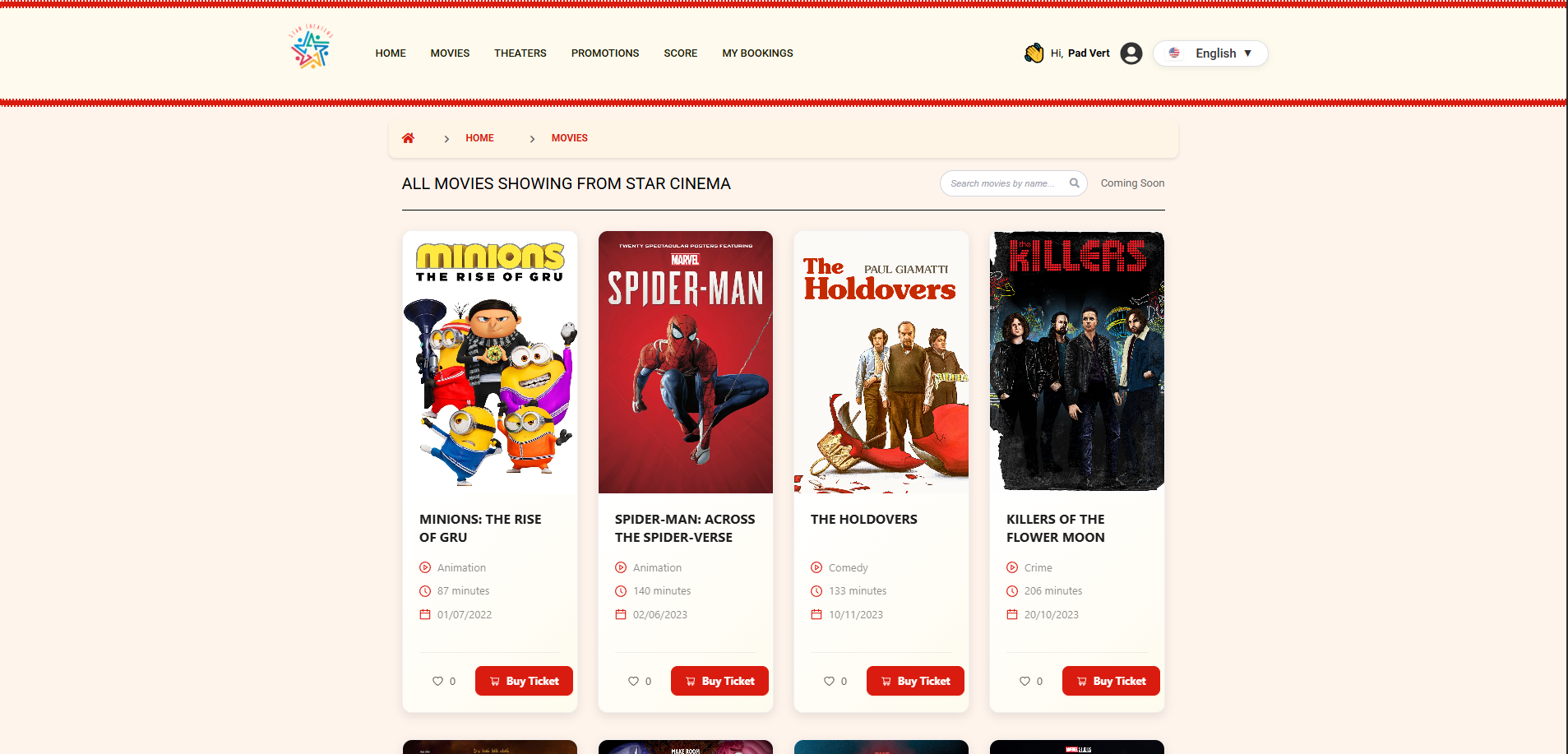The height and width of the screenshot is (754, 1568).
Task: Click title THE HOLDOVERS
Action: click(864, 520)
